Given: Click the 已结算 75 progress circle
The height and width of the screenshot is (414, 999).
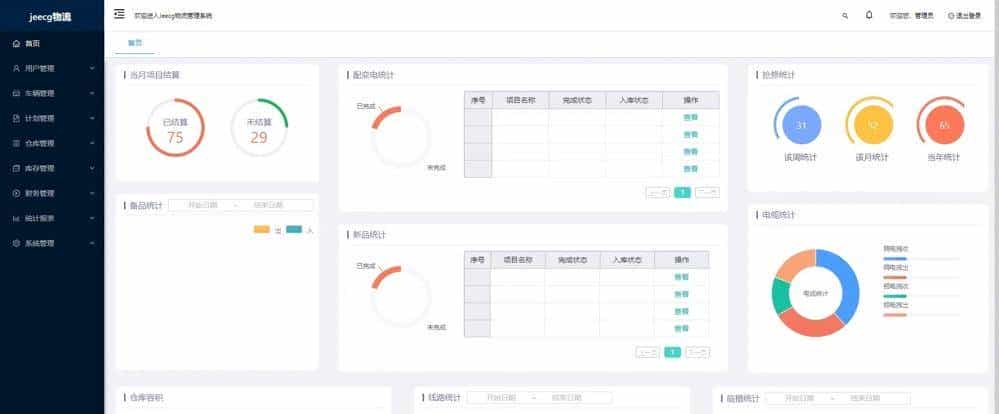Looking at the screenshot, I should (x=175, y=127).
